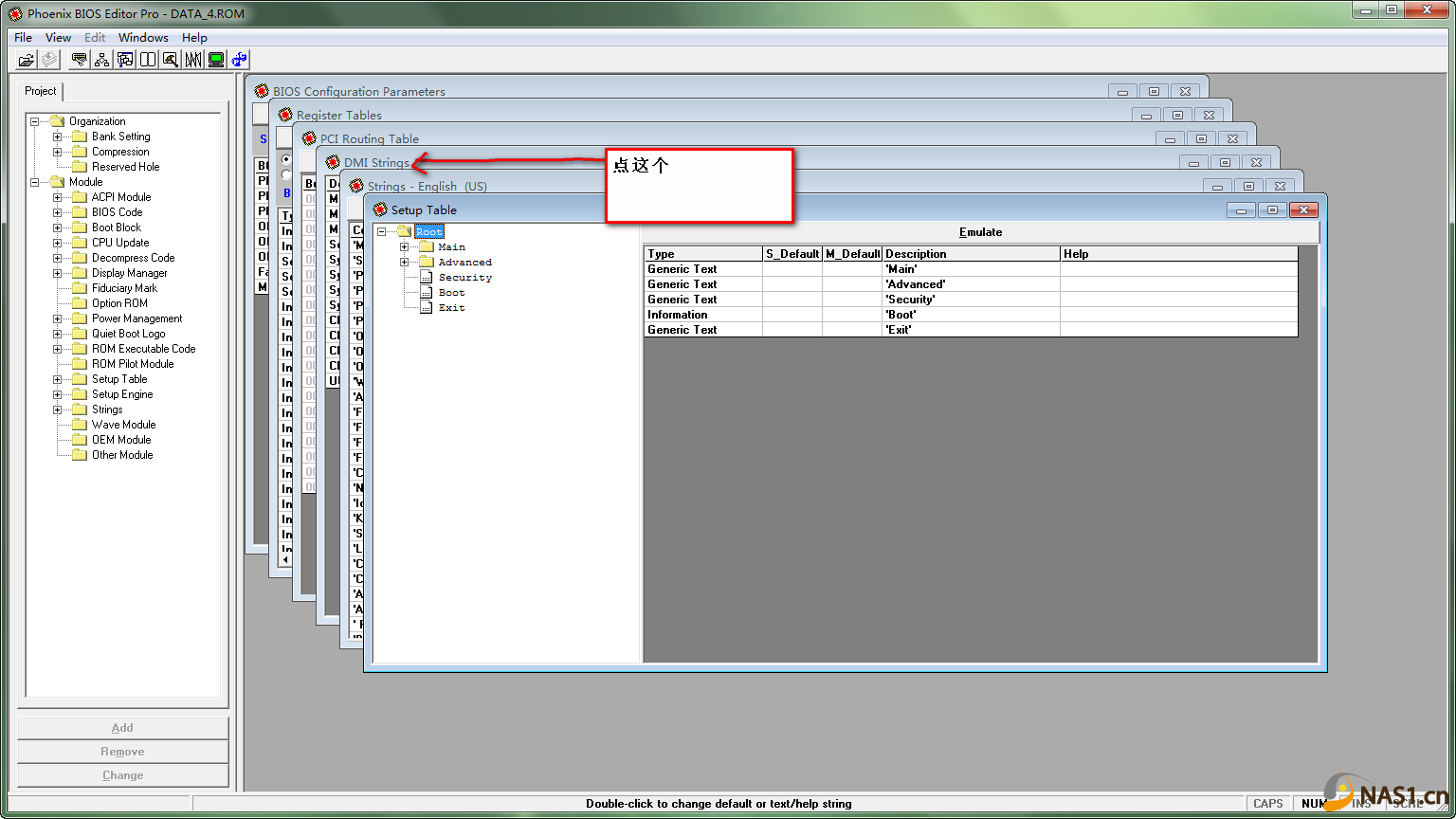The height and width of the screenshot is (819, 1456).
Task: Open the Help menu
Action: click(x=194, y=38)
